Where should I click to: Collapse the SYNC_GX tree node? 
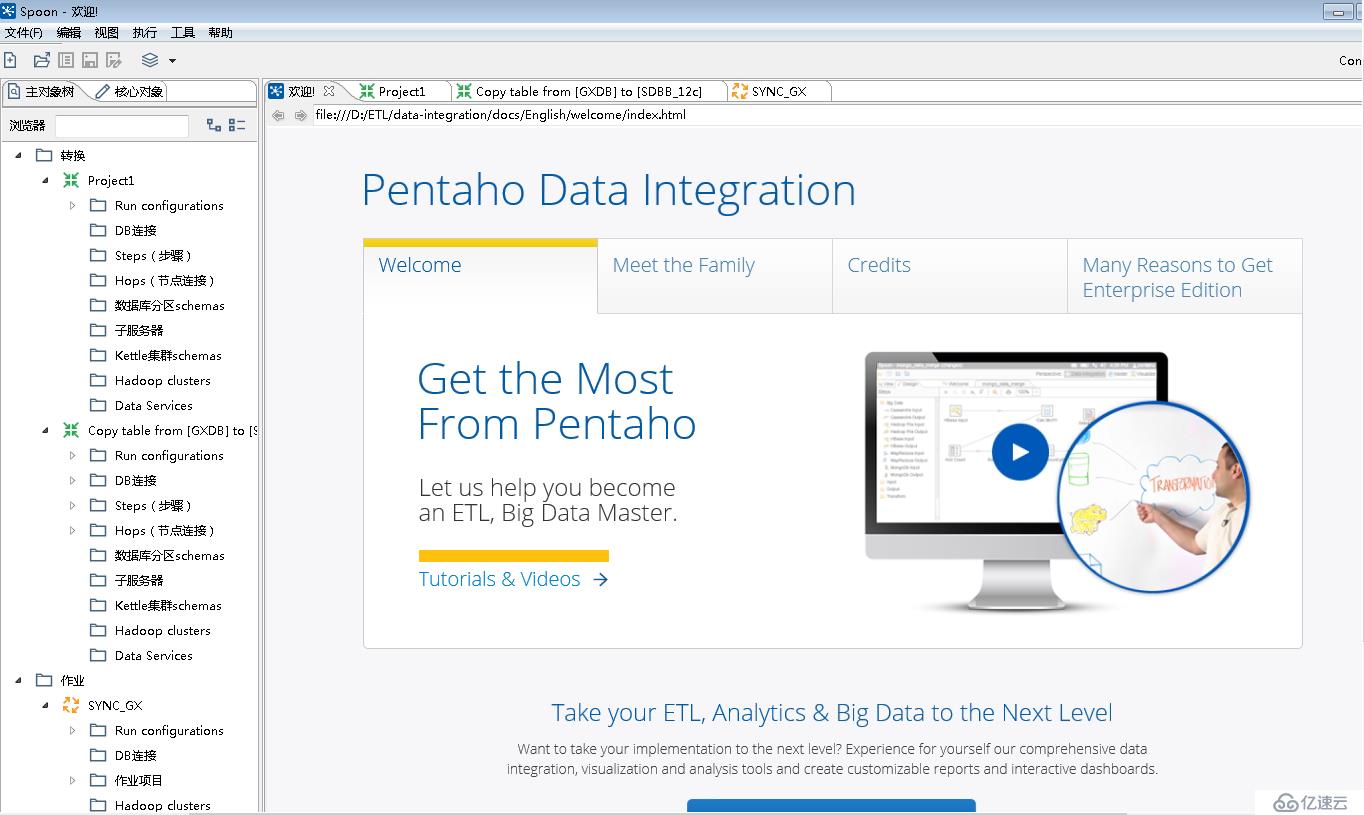[x=45, y=705]
